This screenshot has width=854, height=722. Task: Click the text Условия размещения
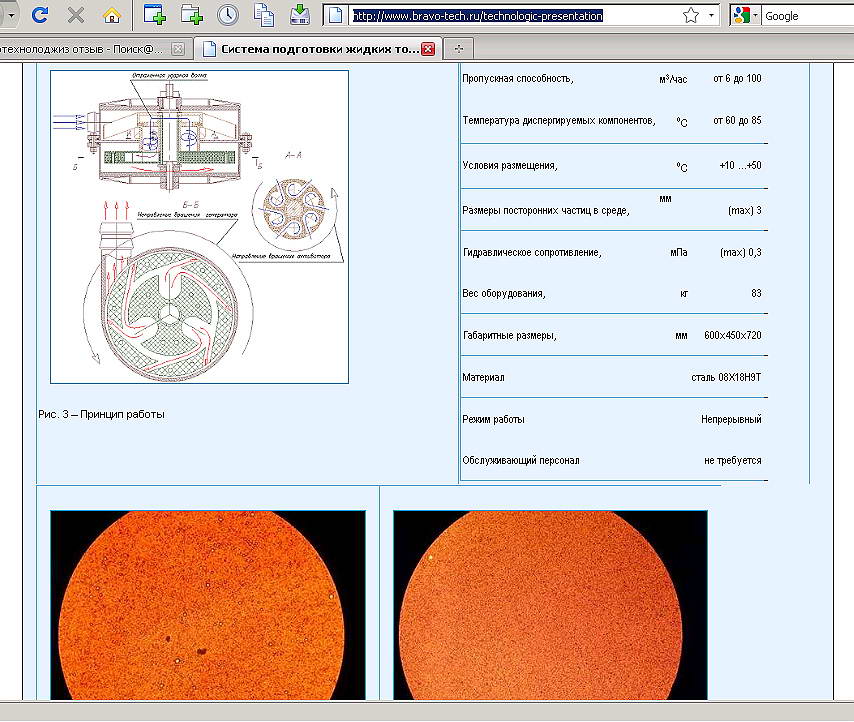coord(510,166)
